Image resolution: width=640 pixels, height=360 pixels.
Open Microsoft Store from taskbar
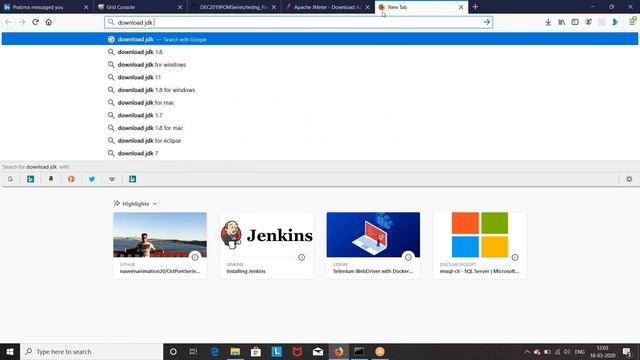click(256, 351)
